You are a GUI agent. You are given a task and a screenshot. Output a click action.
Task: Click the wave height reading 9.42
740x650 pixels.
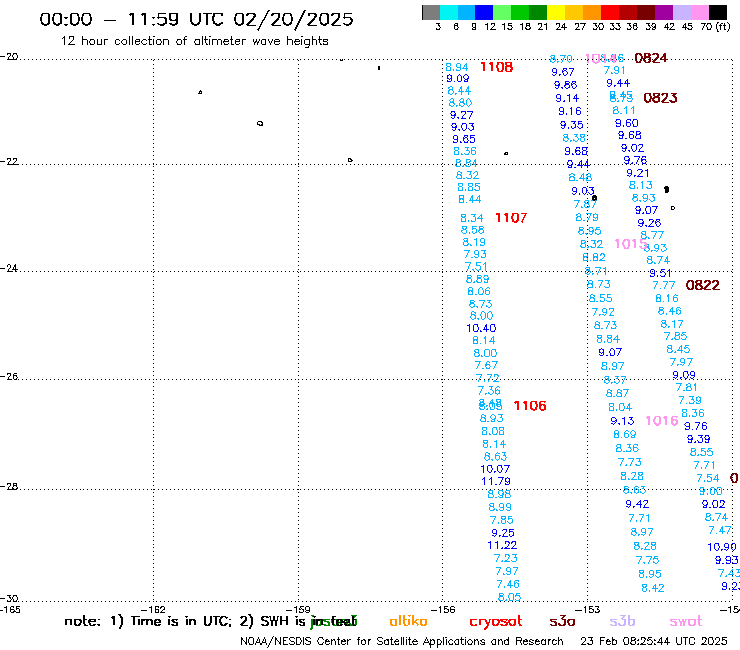pyautogui.click(x=637, y=504)
